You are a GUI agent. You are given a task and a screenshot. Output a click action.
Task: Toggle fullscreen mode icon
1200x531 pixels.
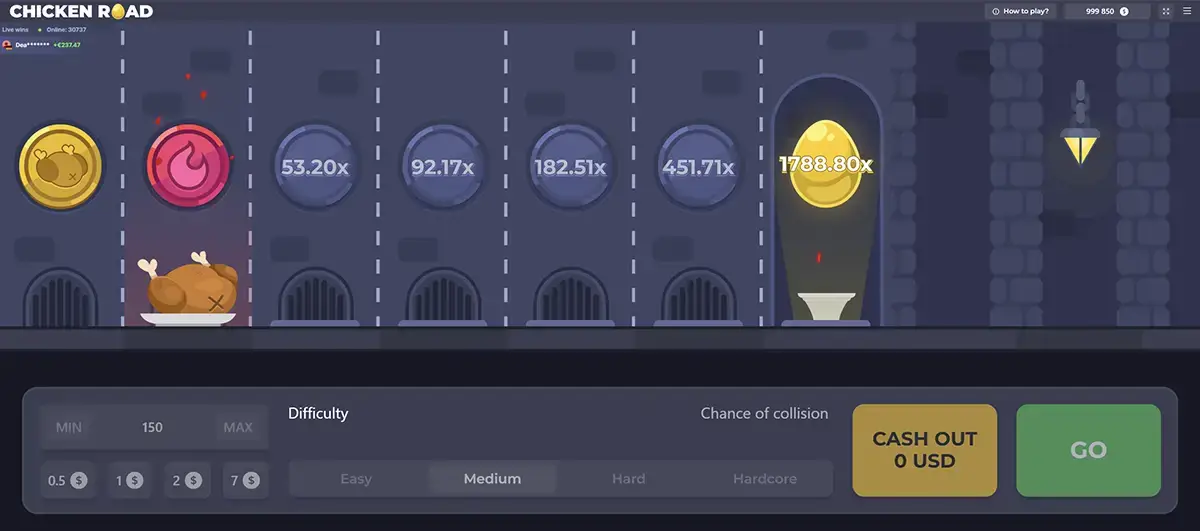click(x=1166, y=12)
